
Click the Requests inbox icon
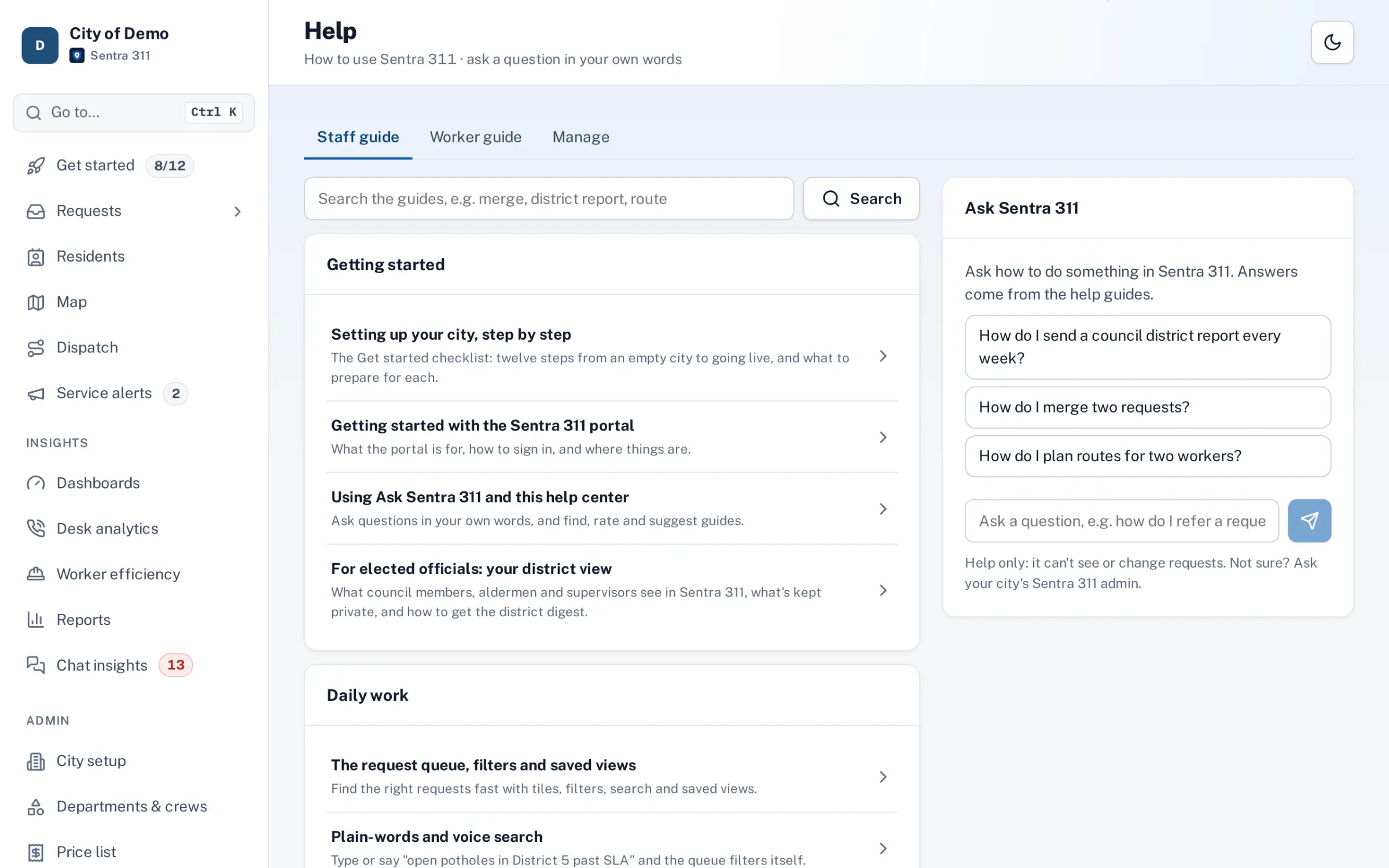[36, 211]
